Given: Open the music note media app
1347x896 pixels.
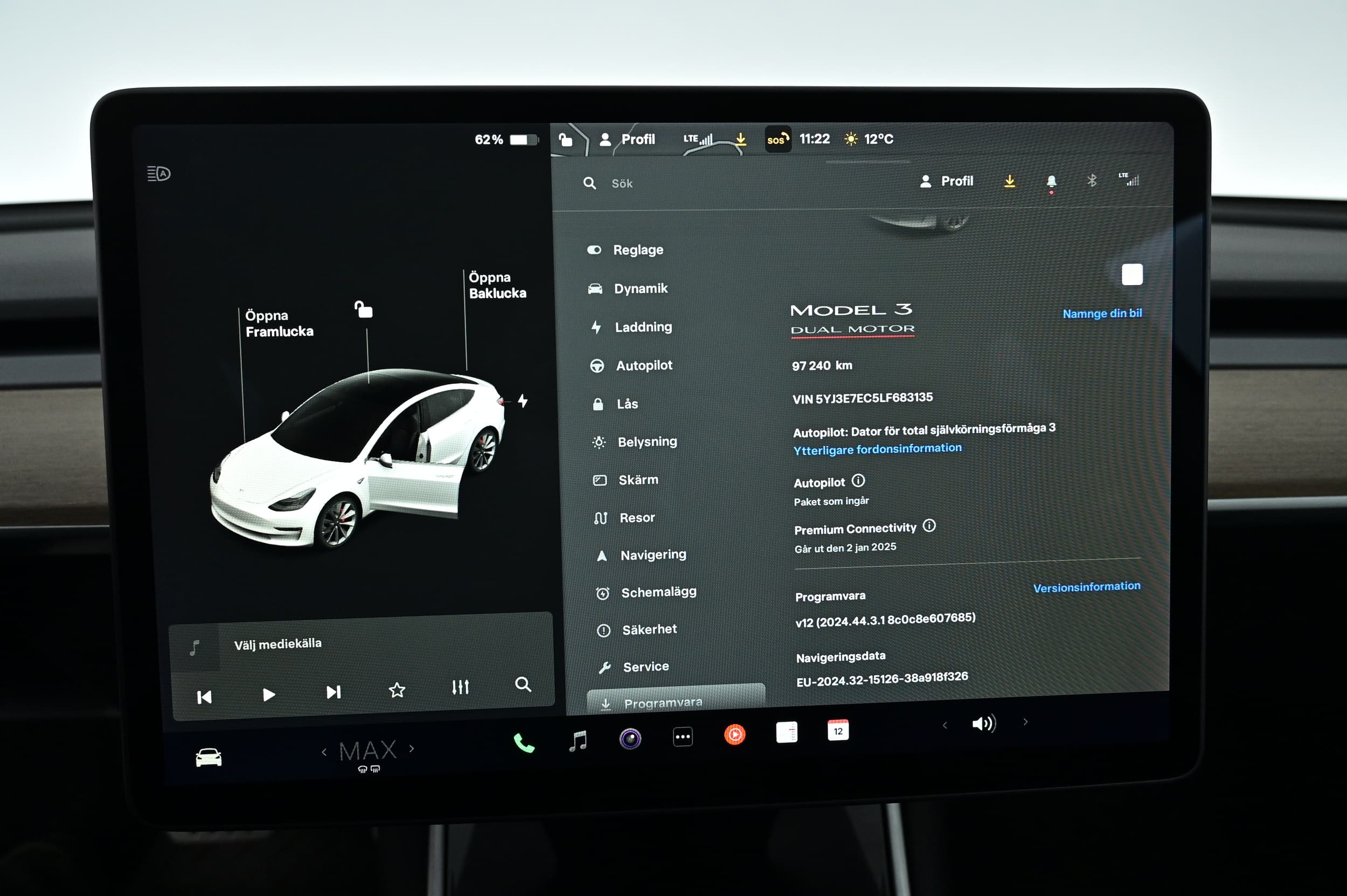Looking at the screenshot, I should click(x=578, y=741).
